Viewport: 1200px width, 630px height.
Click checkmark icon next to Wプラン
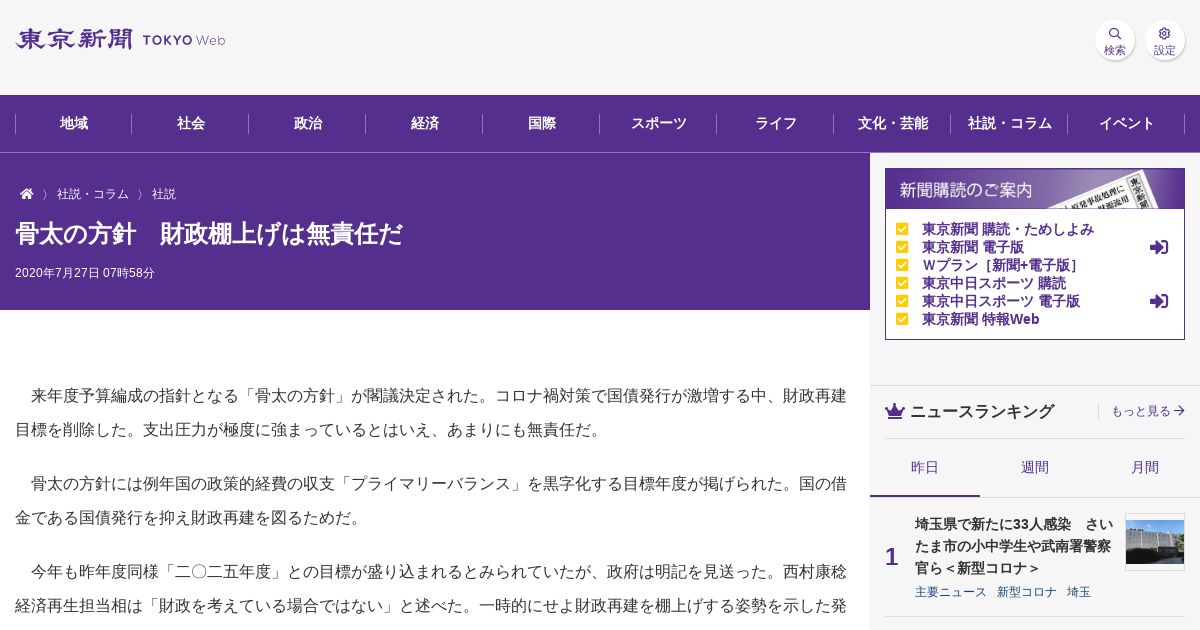902,265
